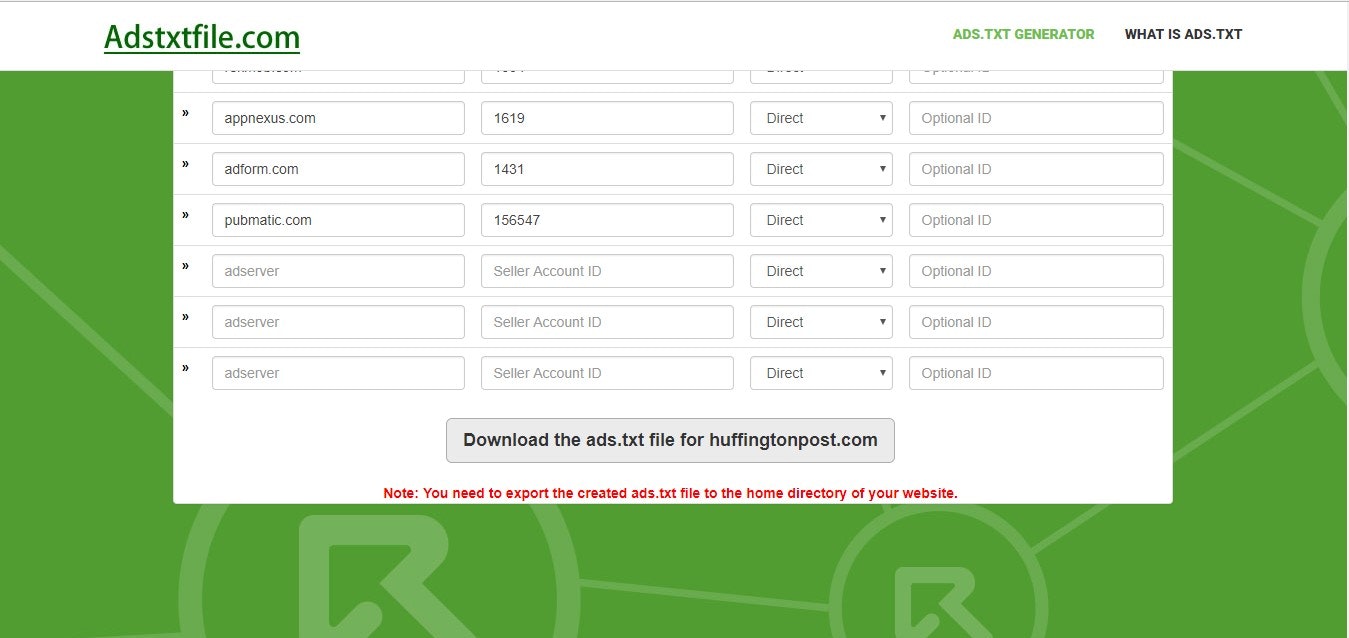Screen dimensions: 1349x638
Task: Open the Direct dropdown on the pubmatic.com row
Action: click(x=820, y=219)
